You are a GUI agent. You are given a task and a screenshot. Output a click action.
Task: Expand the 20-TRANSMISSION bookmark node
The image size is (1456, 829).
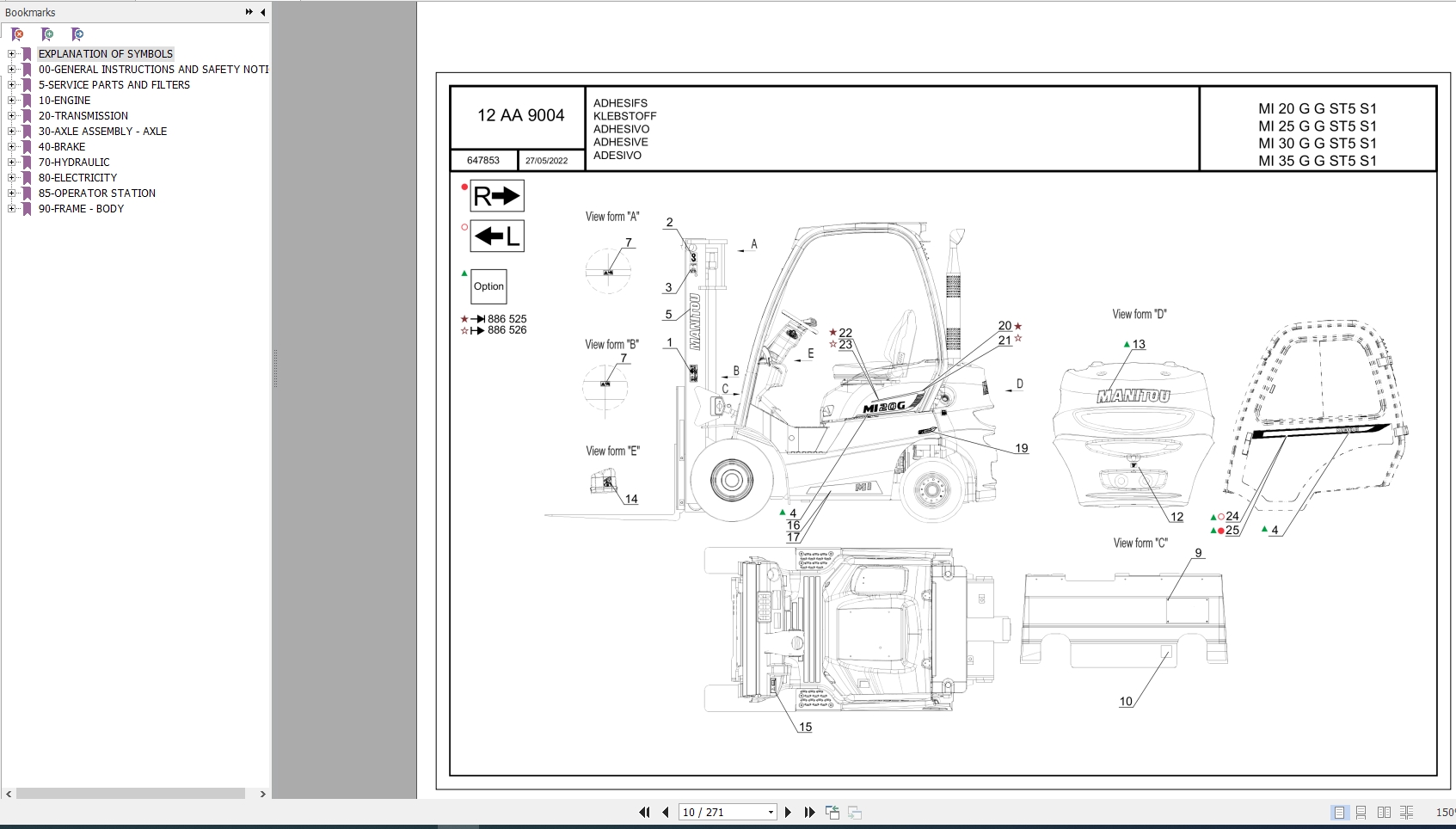(x=12, y=115)
